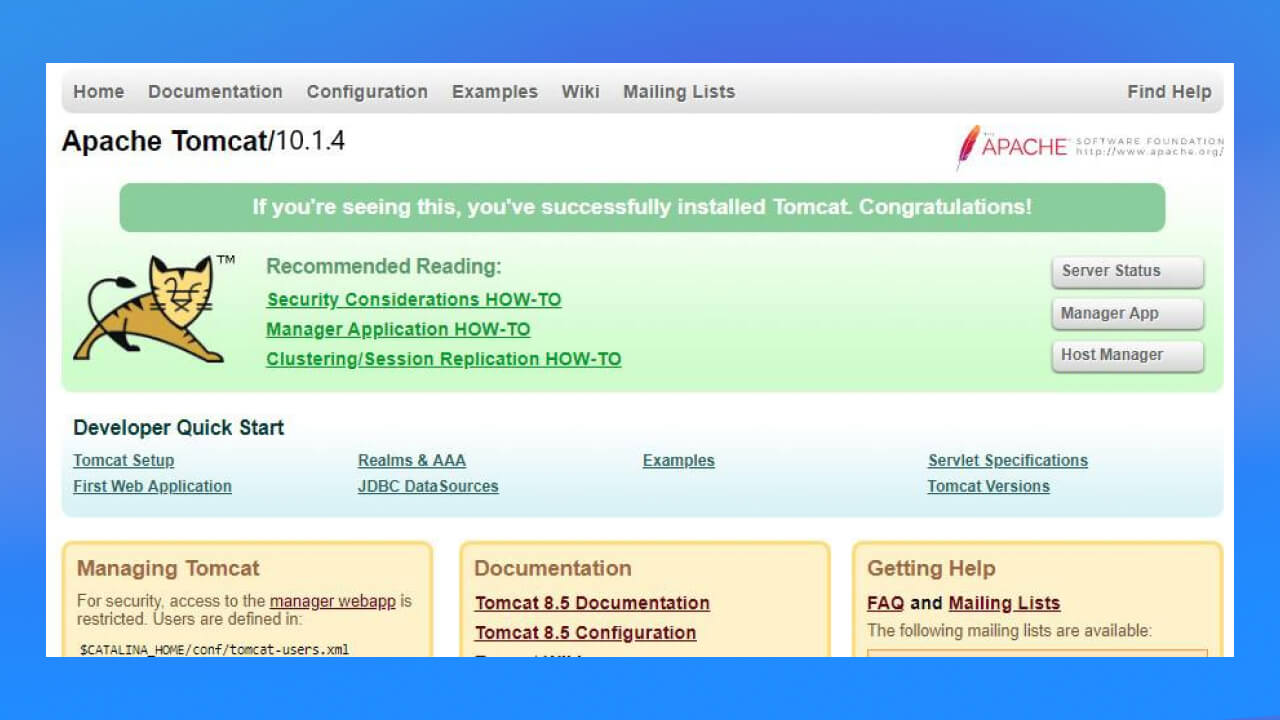The image size is (1280, 720).
Task: Click the FAQ link under Getting Help
Action: (x=885, y=603)
